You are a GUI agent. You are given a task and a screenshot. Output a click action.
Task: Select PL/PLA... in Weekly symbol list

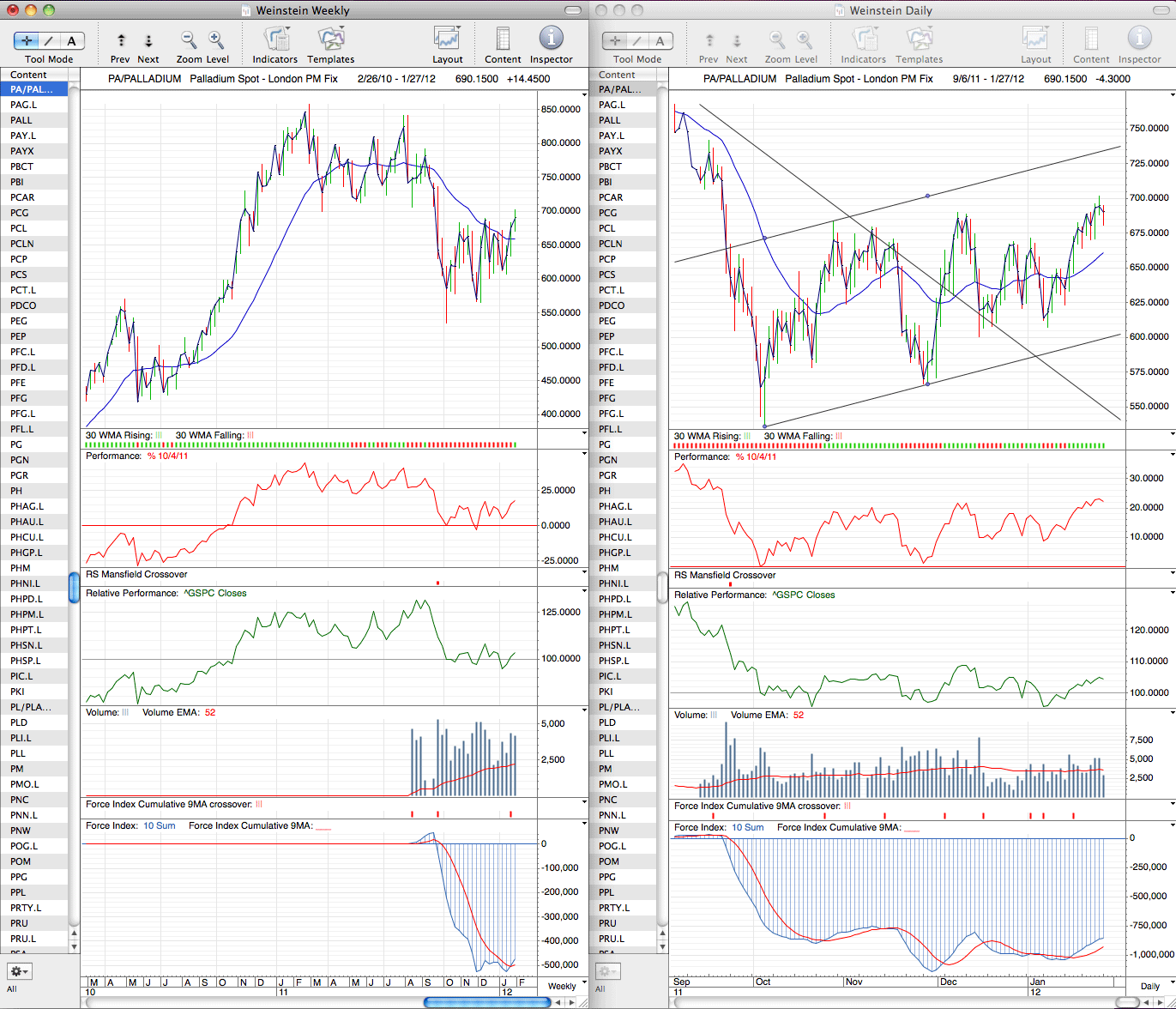coord(33,707)
